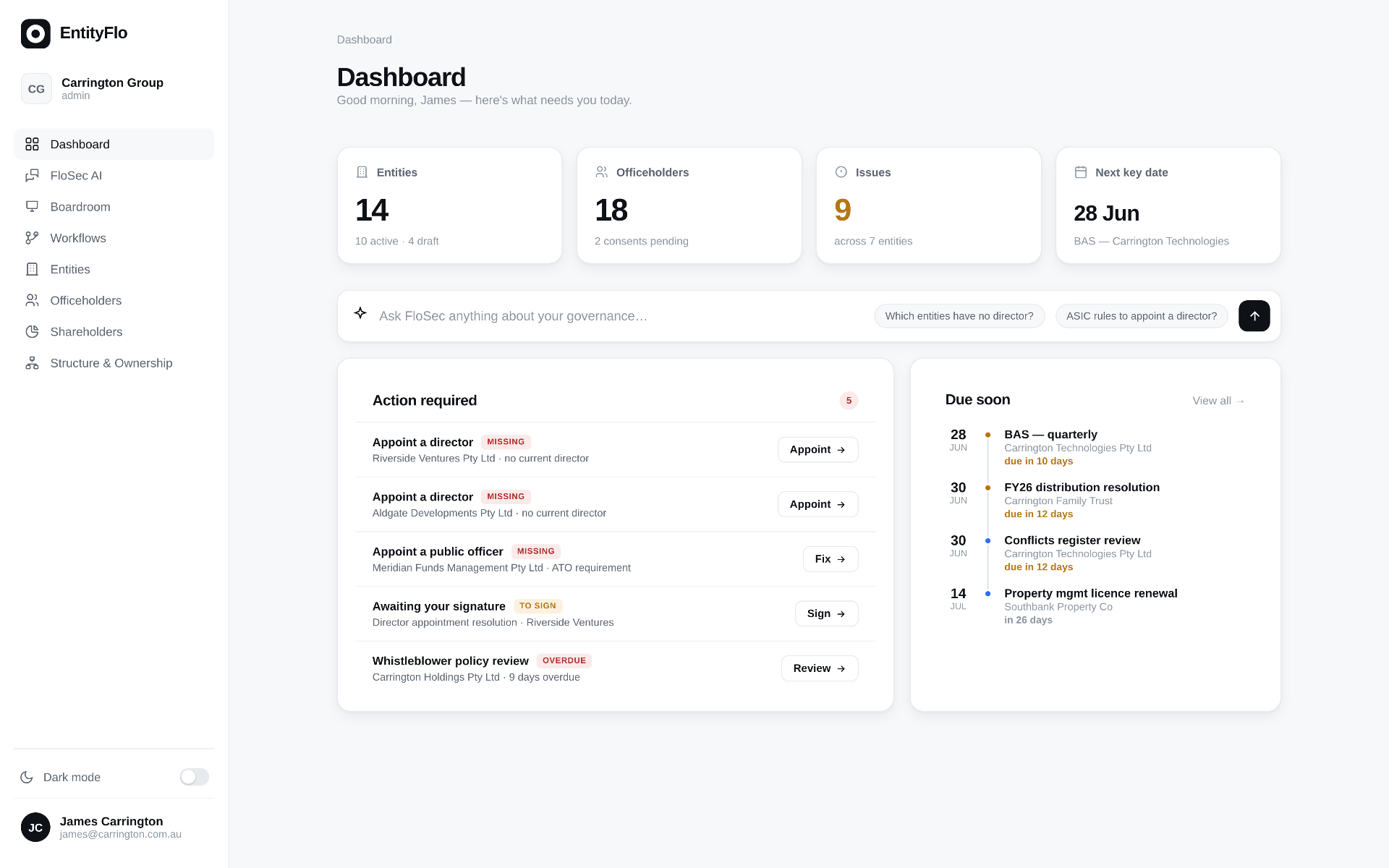Click the Action required heading
The image size is (1389, 868).
pyautogui.click(x=425, y=401)
